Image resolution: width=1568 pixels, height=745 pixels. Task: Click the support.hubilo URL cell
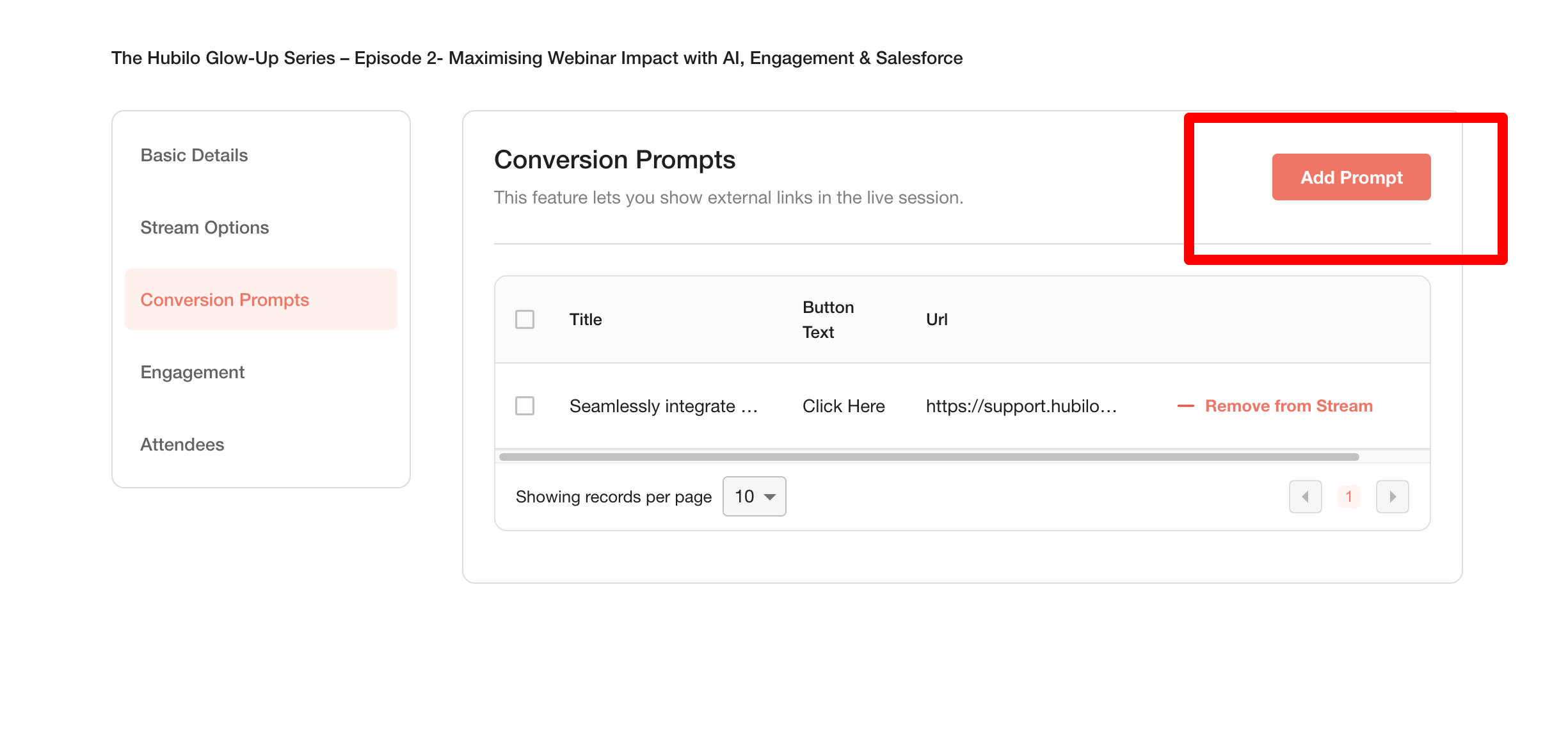click(1021, 406)
